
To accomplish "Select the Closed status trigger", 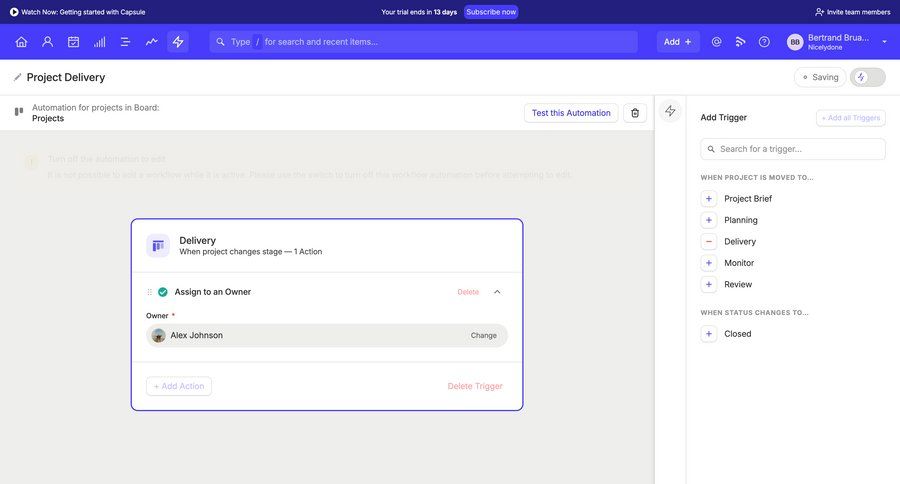I will pos(737,334).
